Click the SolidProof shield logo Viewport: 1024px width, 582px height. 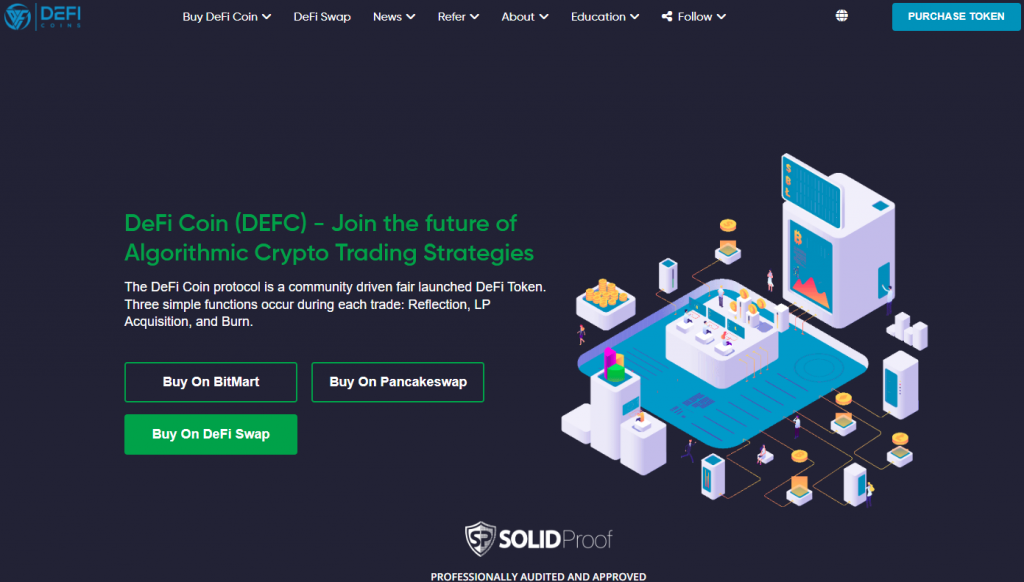[480, 538]
